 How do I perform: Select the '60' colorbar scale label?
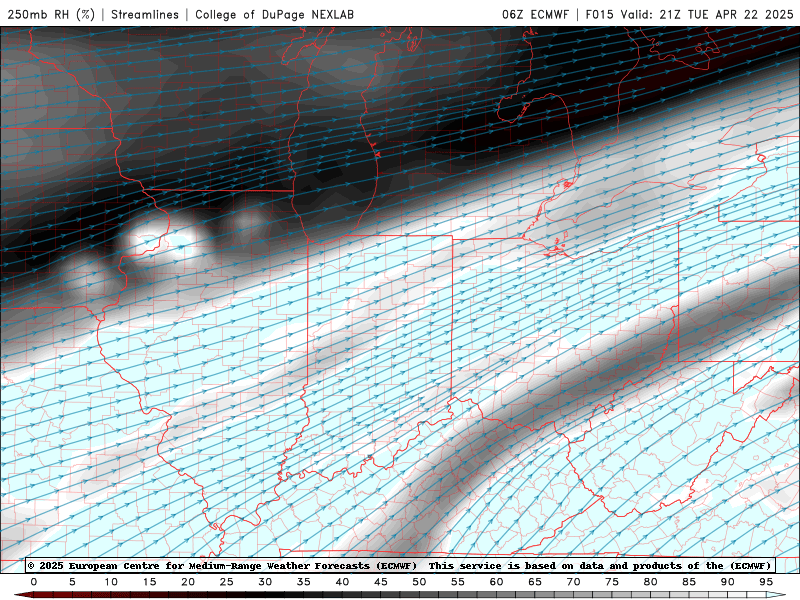coord(496,582)
